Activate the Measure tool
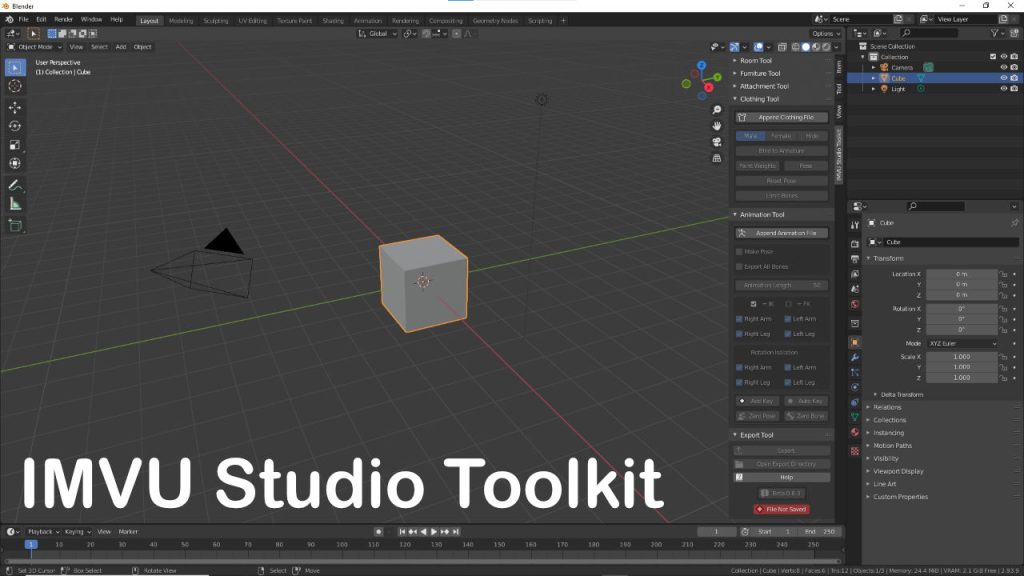 [x=14, y=203]
